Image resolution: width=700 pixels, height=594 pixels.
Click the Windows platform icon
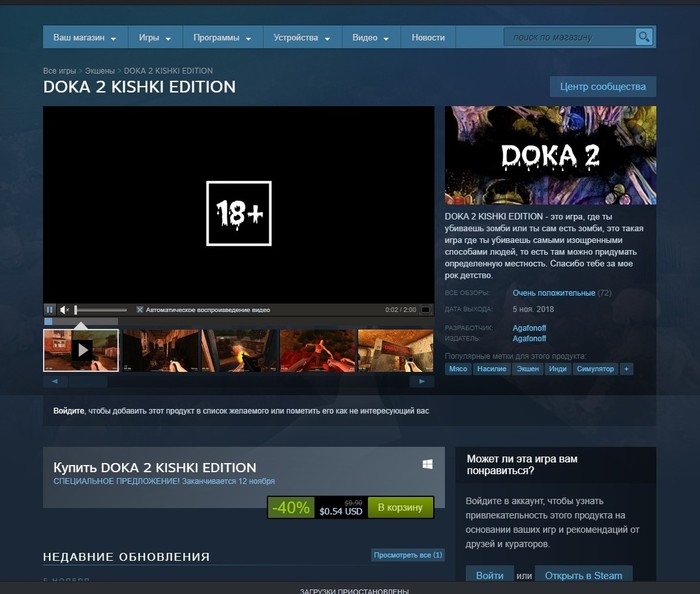coord(427,465)
